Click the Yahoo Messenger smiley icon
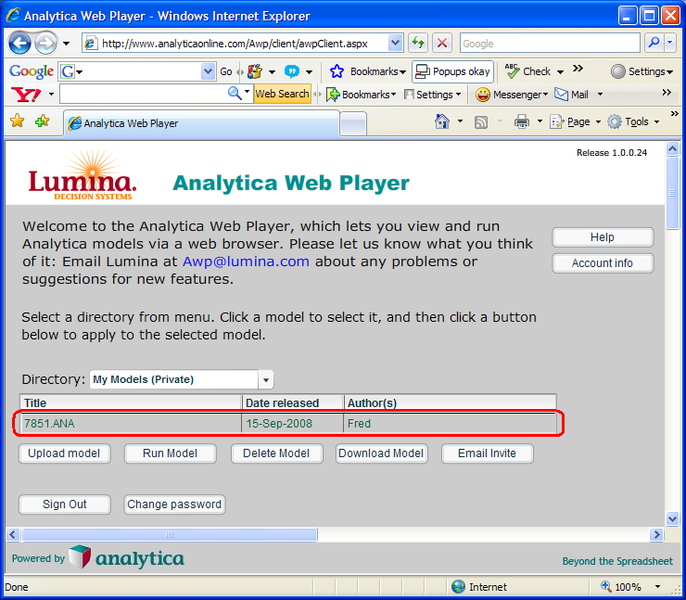This screenshot has height=600, width=686. pos(483,95)
